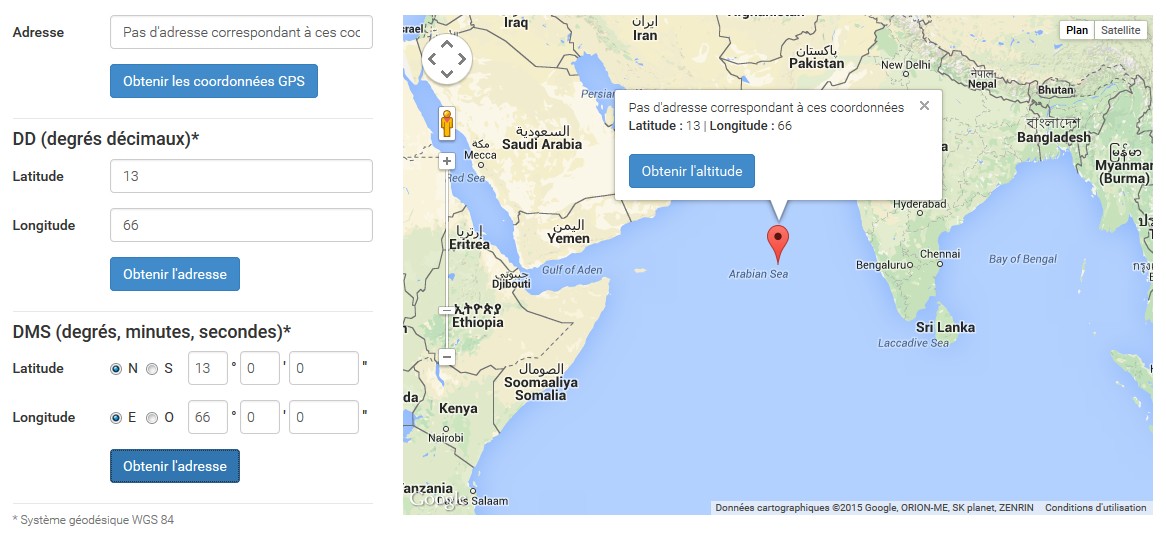
Task: Click the Street View pegman icon
Action: click(446, 123)
